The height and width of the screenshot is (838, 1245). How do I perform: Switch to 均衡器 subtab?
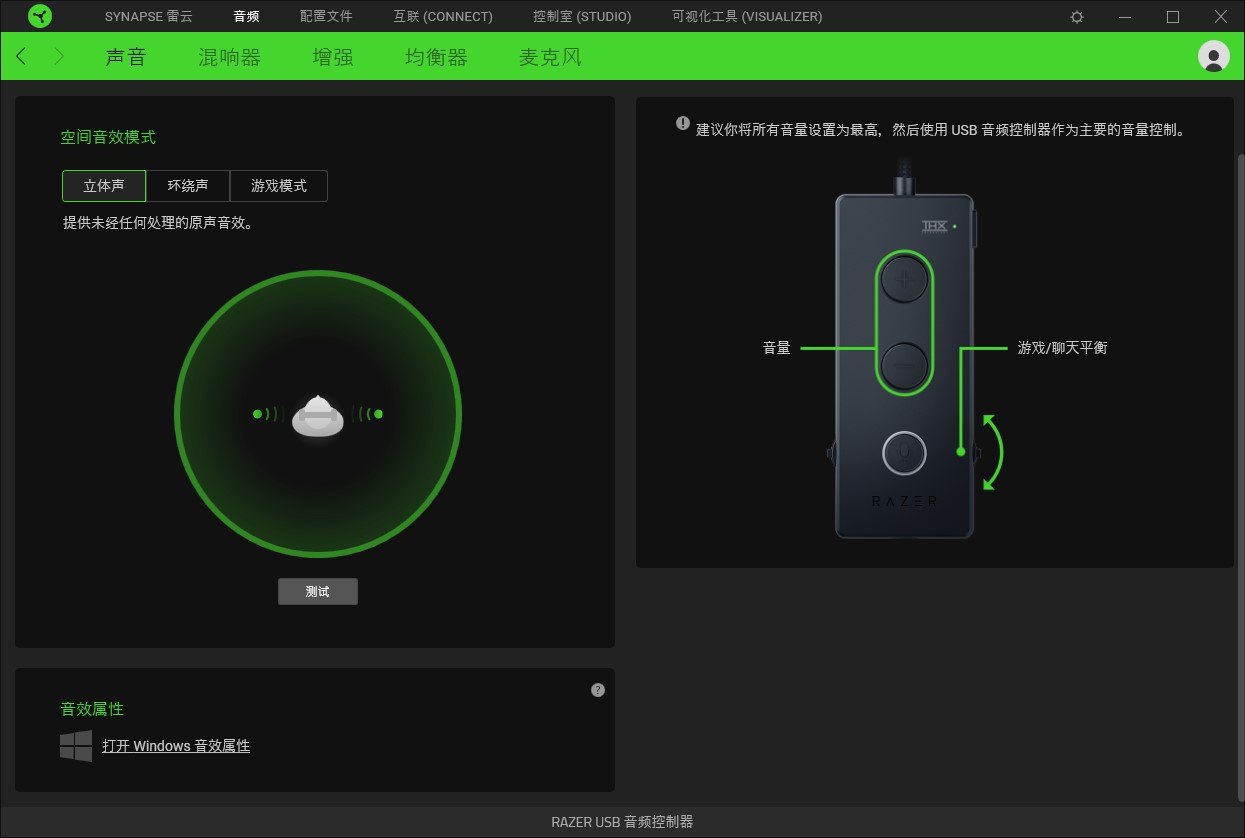coord(436,57)
